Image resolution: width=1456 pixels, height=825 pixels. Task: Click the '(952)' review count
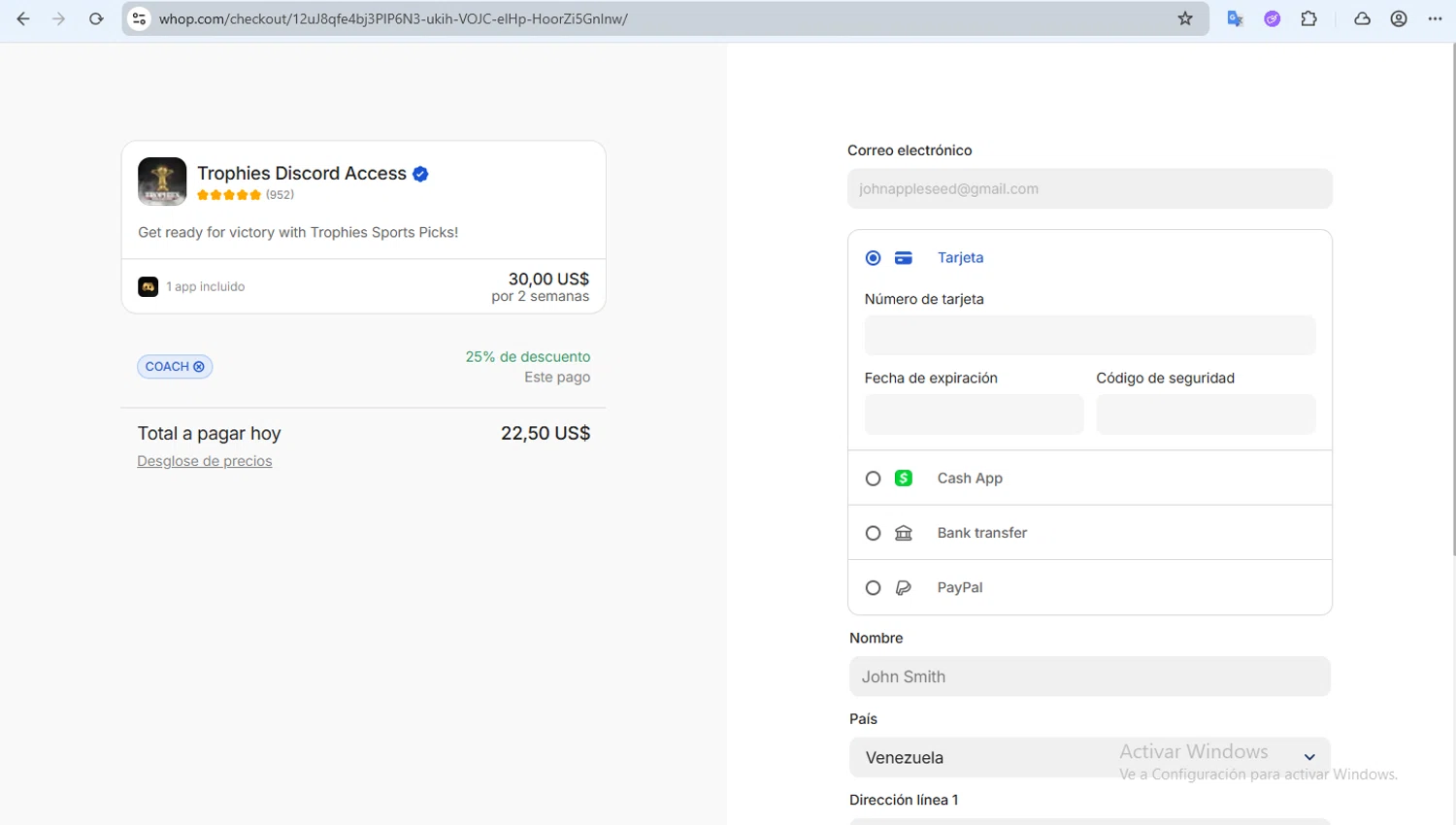point(281,195)
